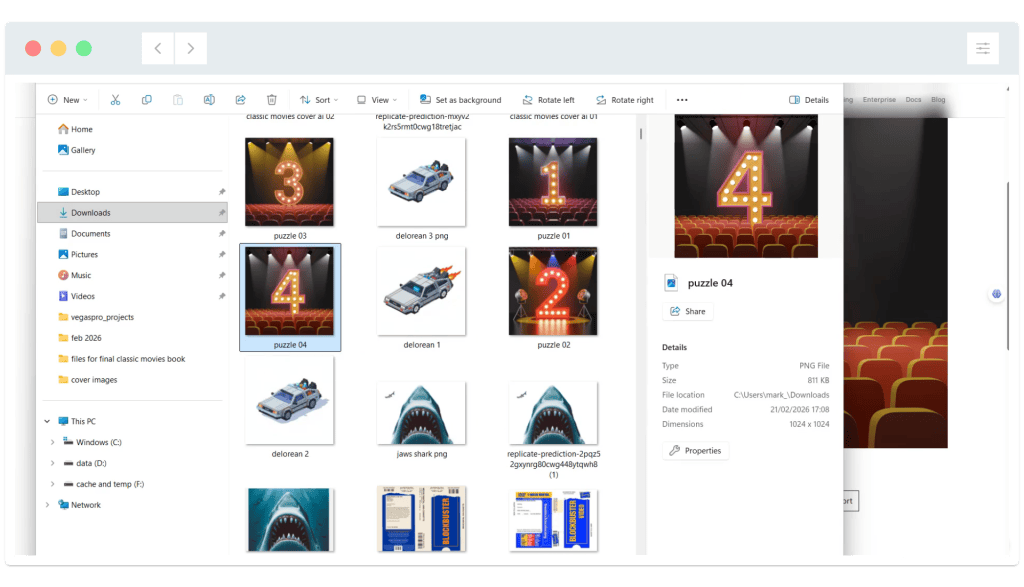1024x587 pixels.
Task: Open the View dropdown menu
Action: point(377,100)
